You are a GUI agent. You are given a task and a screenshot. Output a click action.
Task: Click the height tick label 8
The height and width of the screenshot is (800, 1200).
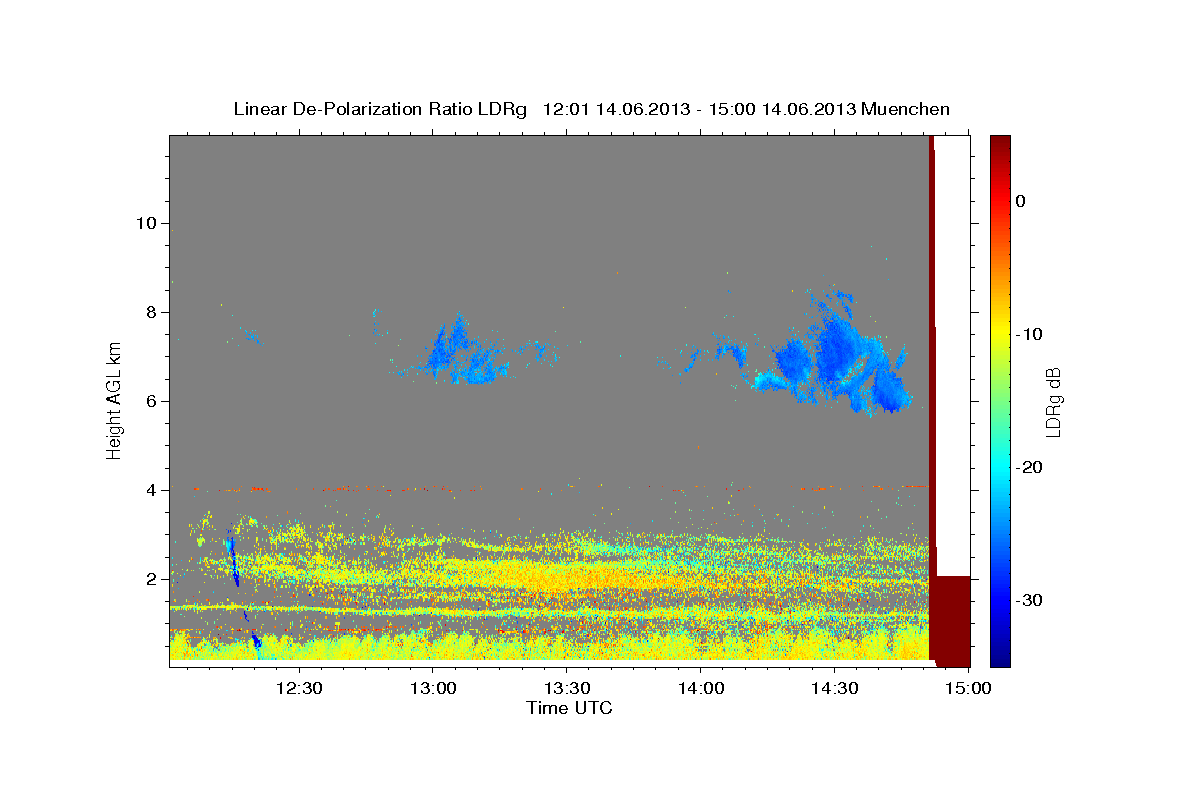(x=151, y=312)
